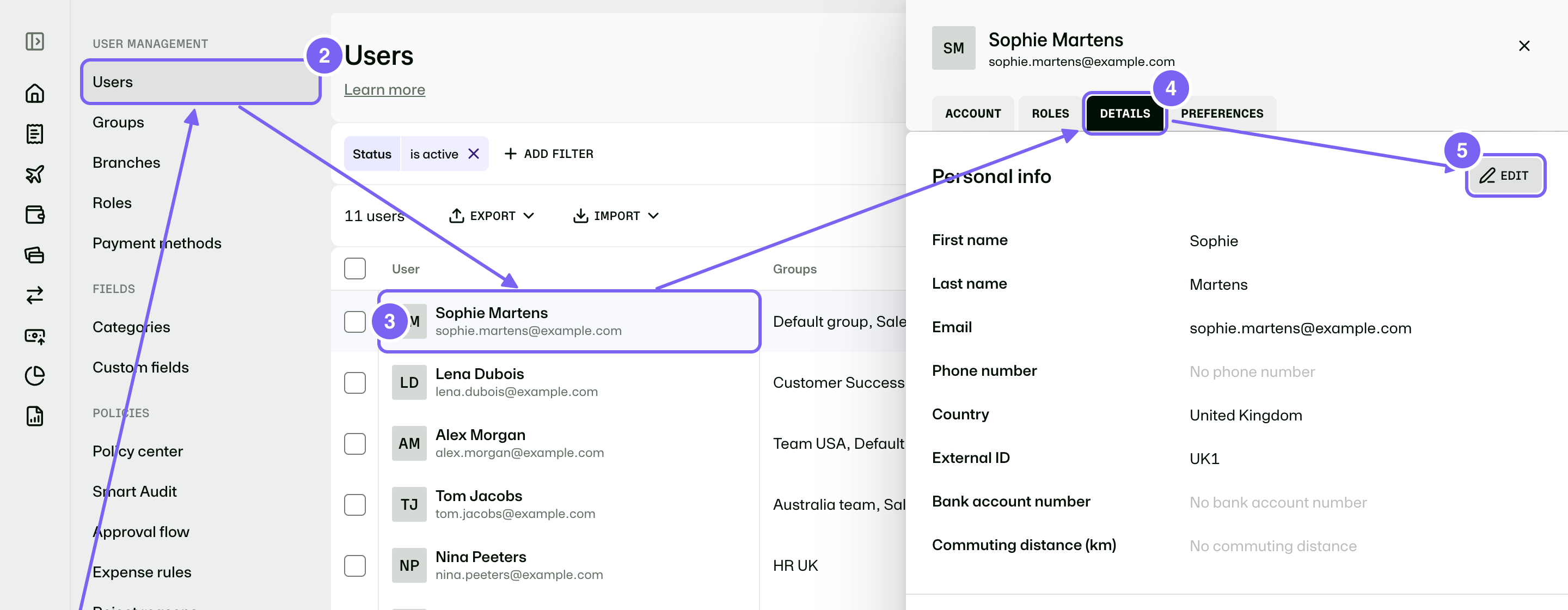Open Groups in the side menu
The image size is (1568, 610).
coord(118,123)
